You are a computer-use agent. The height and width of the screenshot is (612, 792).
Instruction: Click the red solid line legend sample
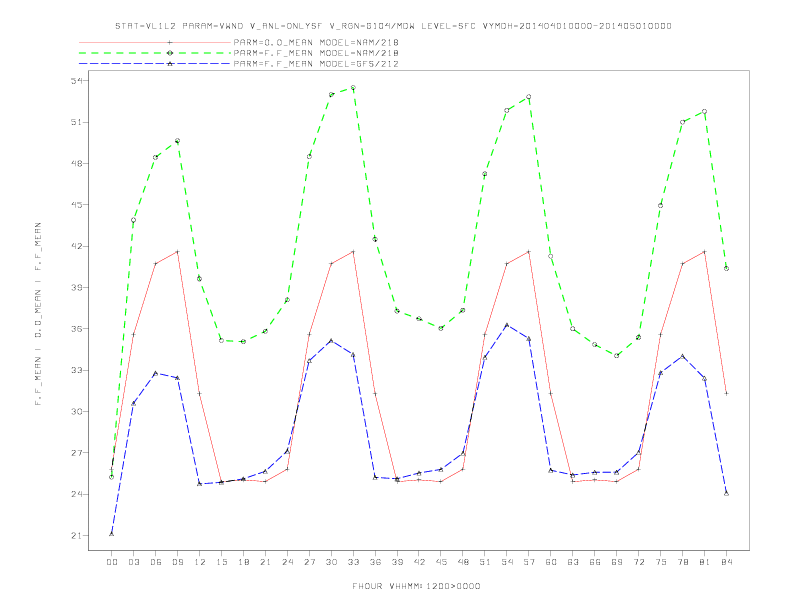pos(155,42)
